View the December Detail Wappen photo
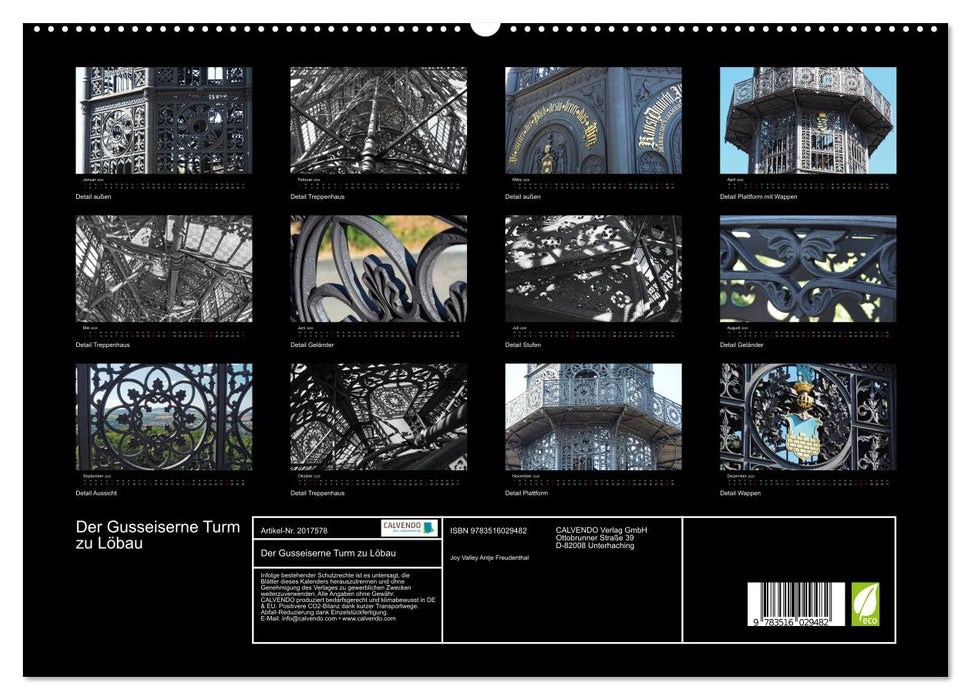The width and height of the screenshot is (971, 700). pos(808,416)
